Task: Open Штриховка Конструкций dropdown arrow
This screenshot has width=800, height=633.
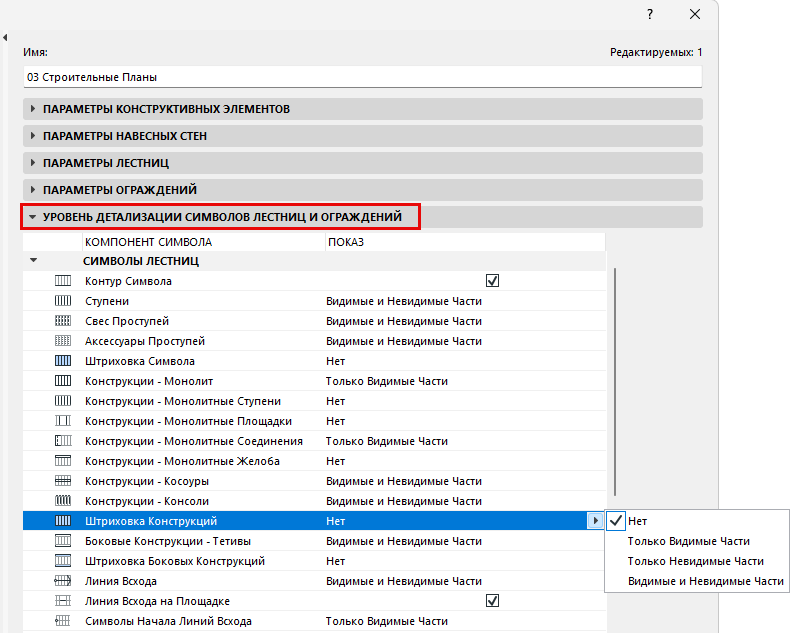Action: point(595,521)
